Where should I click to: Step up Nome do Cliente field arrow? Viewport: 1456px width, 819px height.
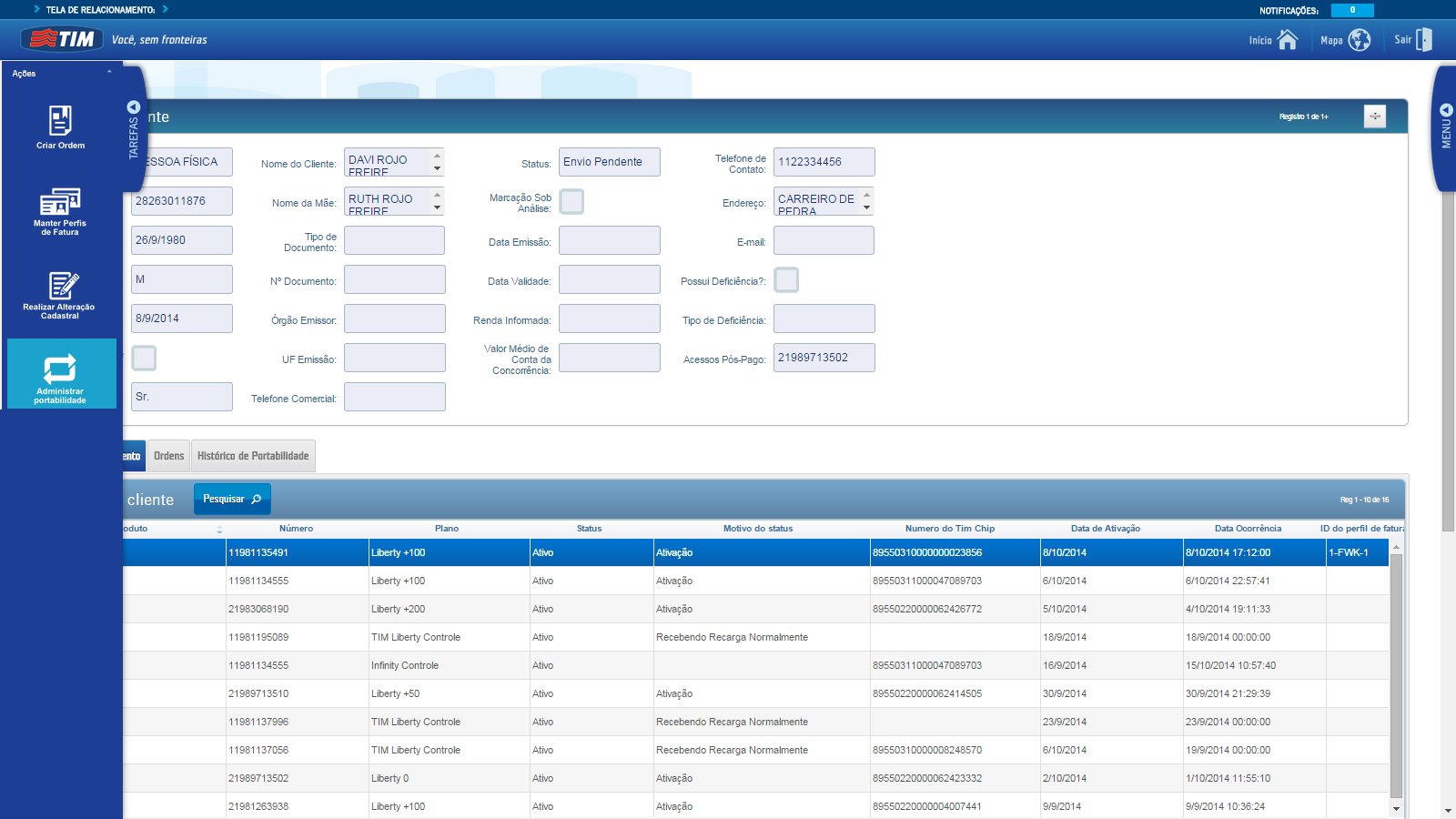click(437, 156)
